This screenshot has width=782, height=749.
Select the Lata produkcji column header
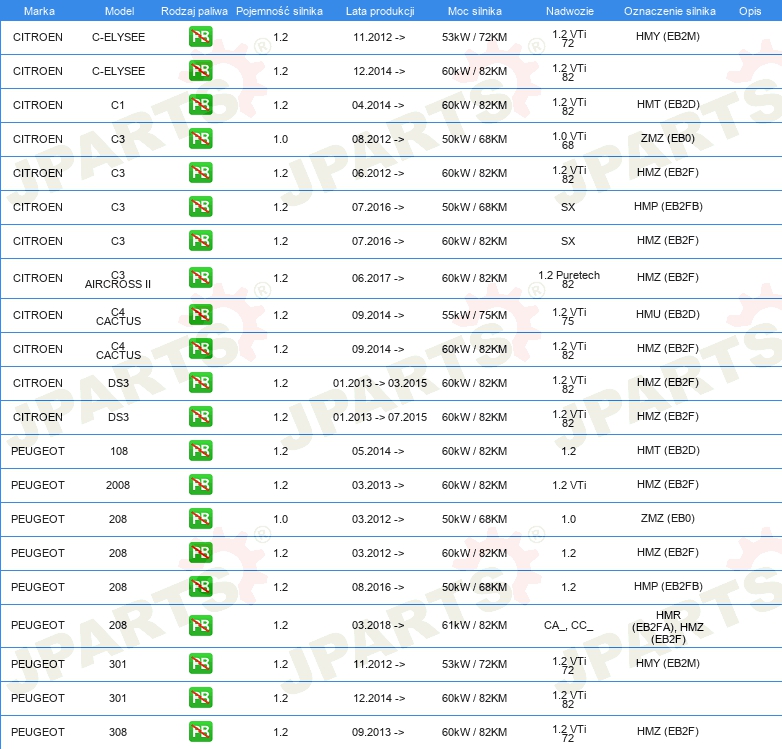(380, 11)
